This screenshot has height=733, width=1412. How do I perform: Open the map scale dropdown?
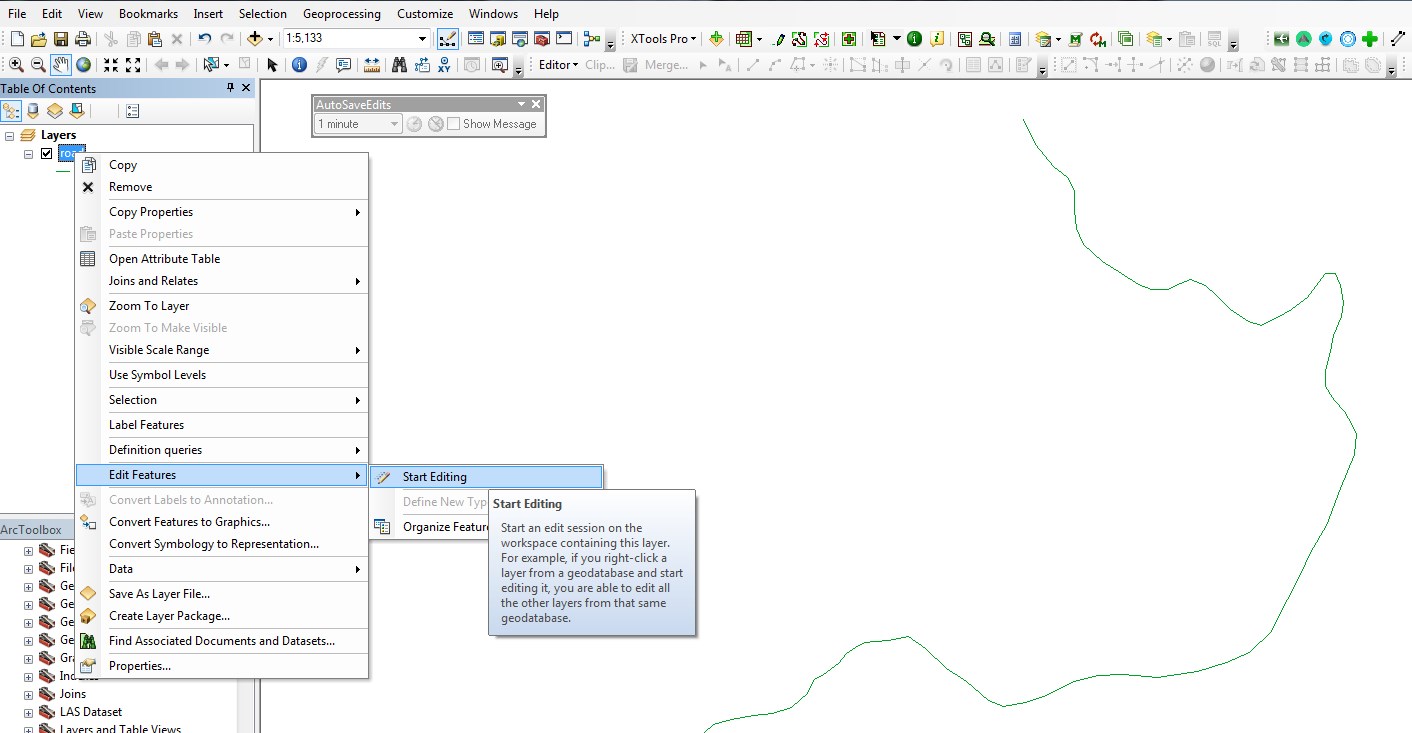pyautogui.click(x=422, y=39)
